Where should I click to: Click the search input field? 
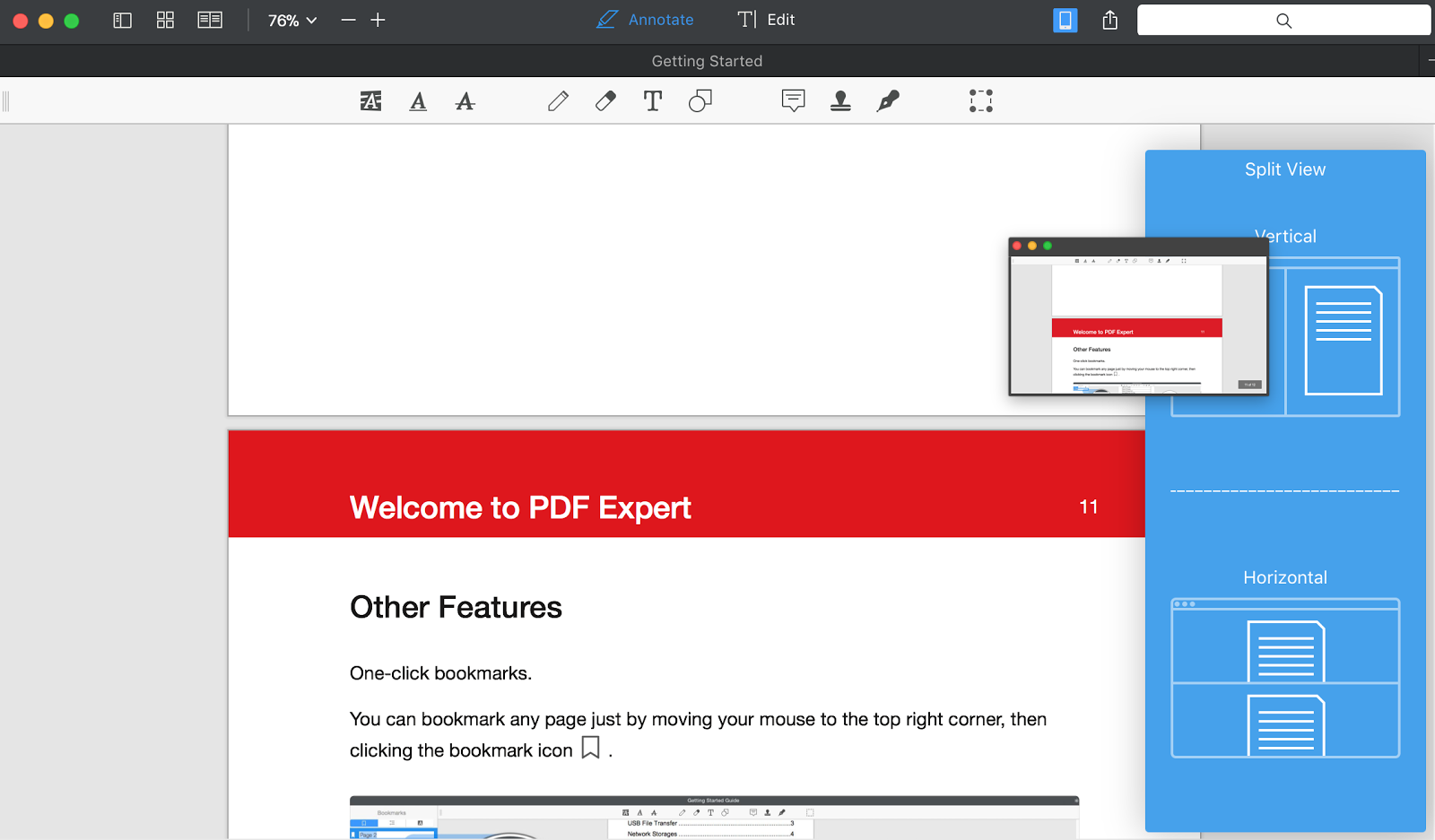coord(1283,20)
